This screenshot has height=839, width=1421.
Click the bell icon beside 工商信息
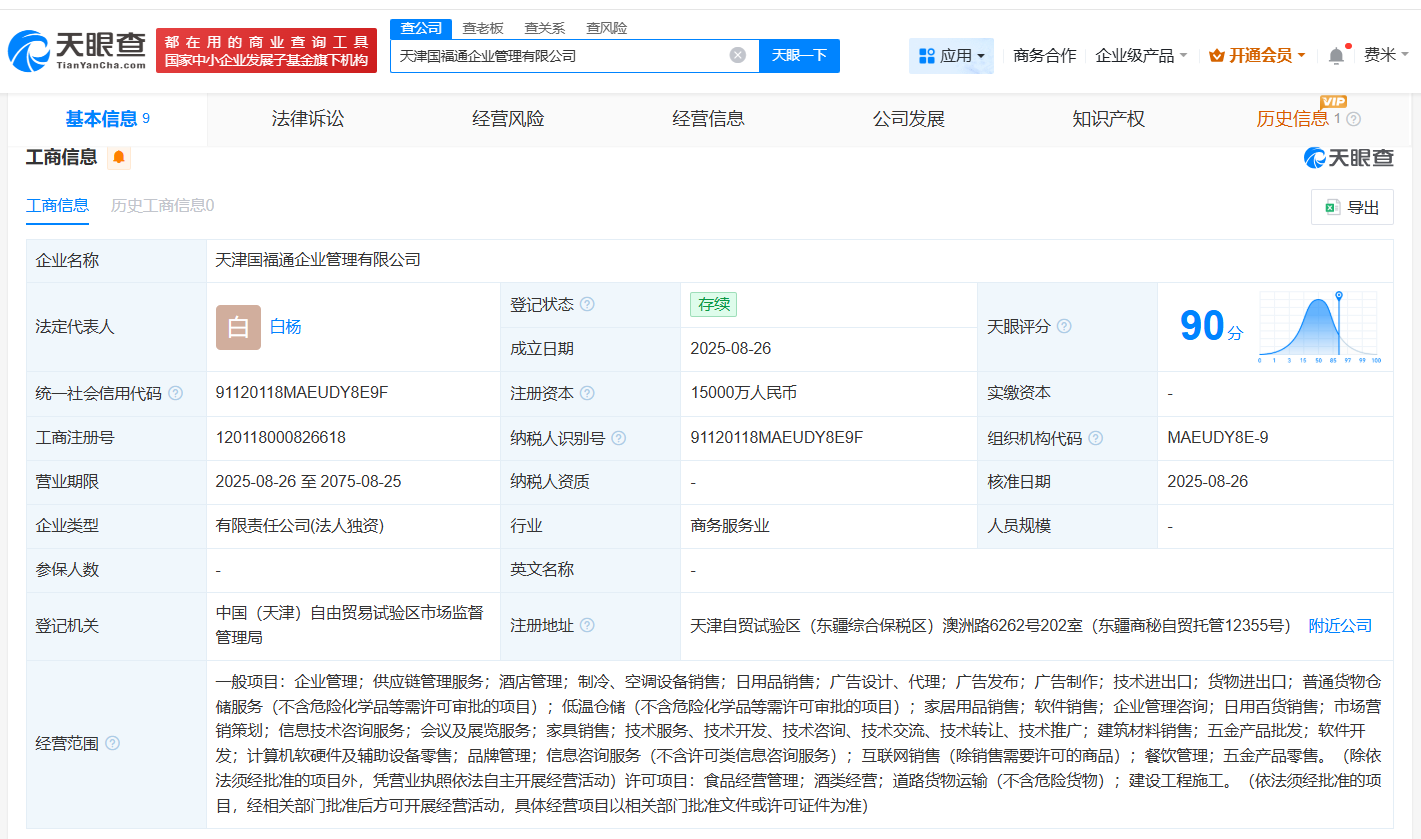119,157
